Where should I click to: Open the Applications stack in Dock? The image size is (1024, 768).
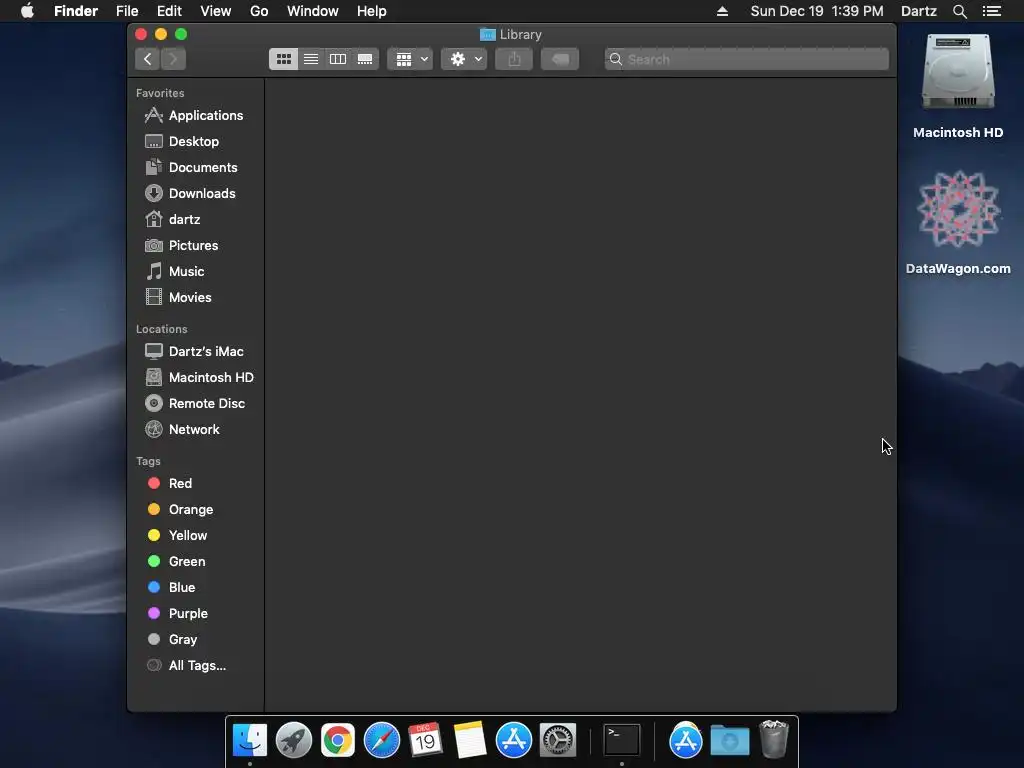pos(686,740)
